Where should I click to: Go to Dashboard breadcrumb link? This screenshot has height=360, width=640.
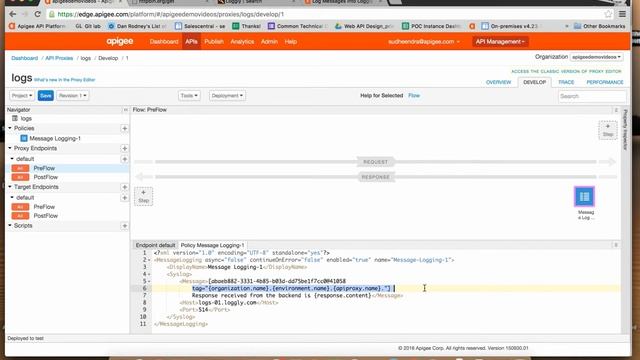click(x=24, y=58)
